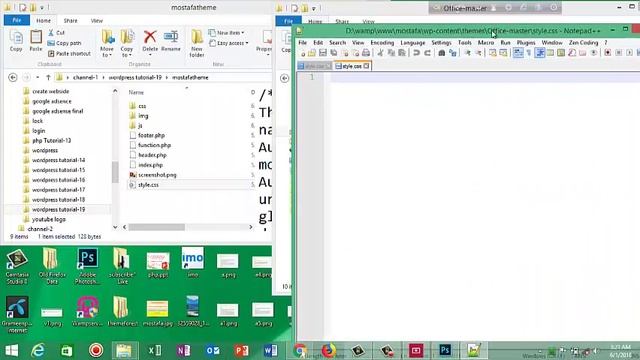Viewport: 640px width, 360px height.
Task: Open the Zen Coding menu in Notepad++
Action: tap(583, 42)
